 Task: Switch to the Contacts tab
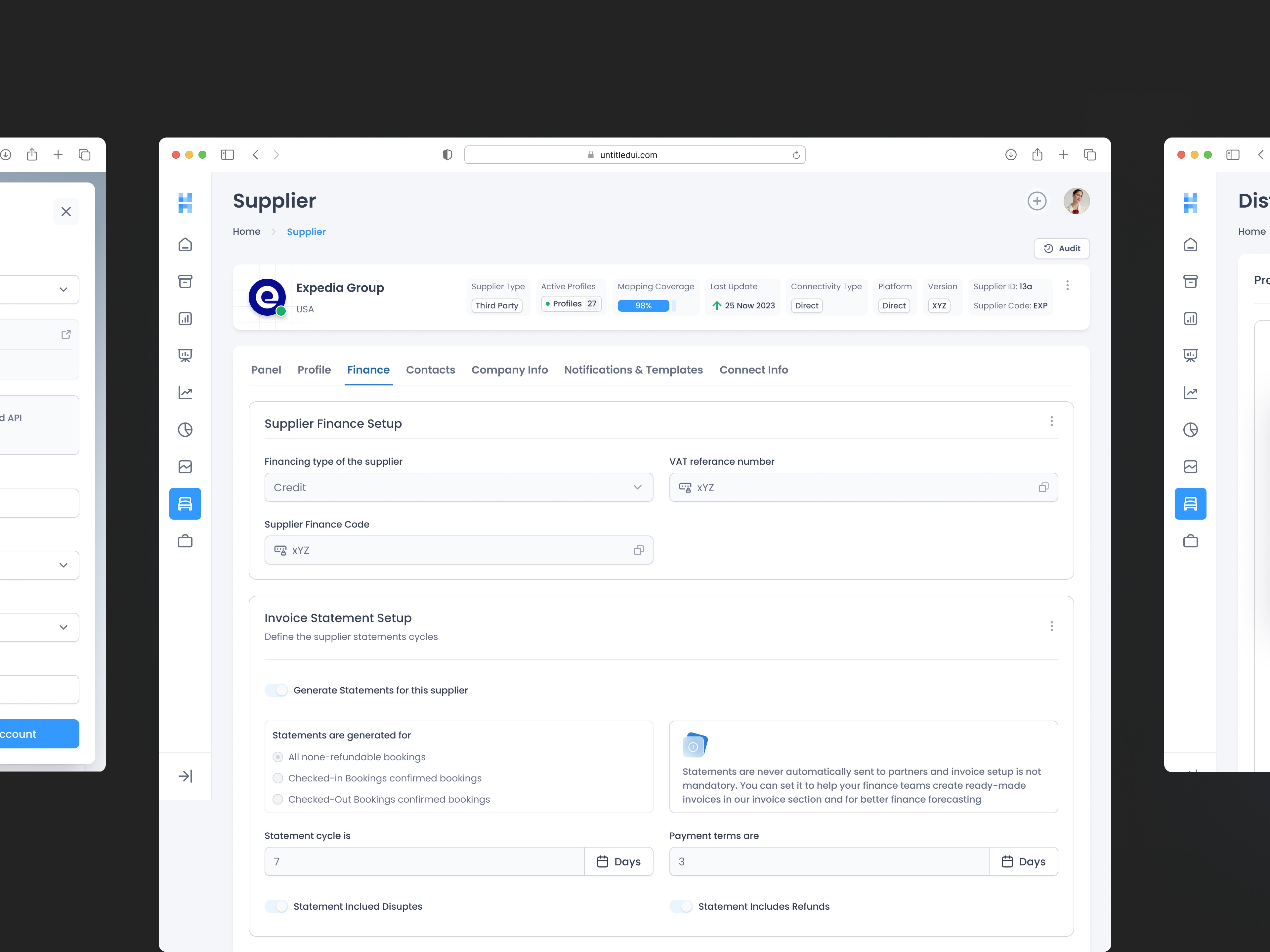[431, 370]
